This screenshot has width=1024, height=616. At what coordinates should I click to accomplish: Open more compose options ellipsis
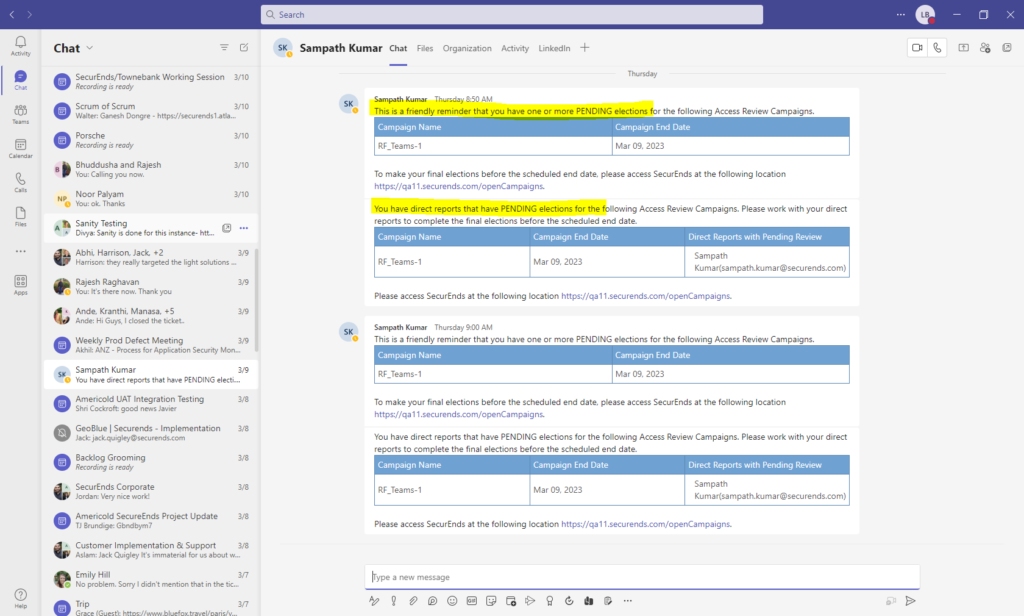(628, 601)
